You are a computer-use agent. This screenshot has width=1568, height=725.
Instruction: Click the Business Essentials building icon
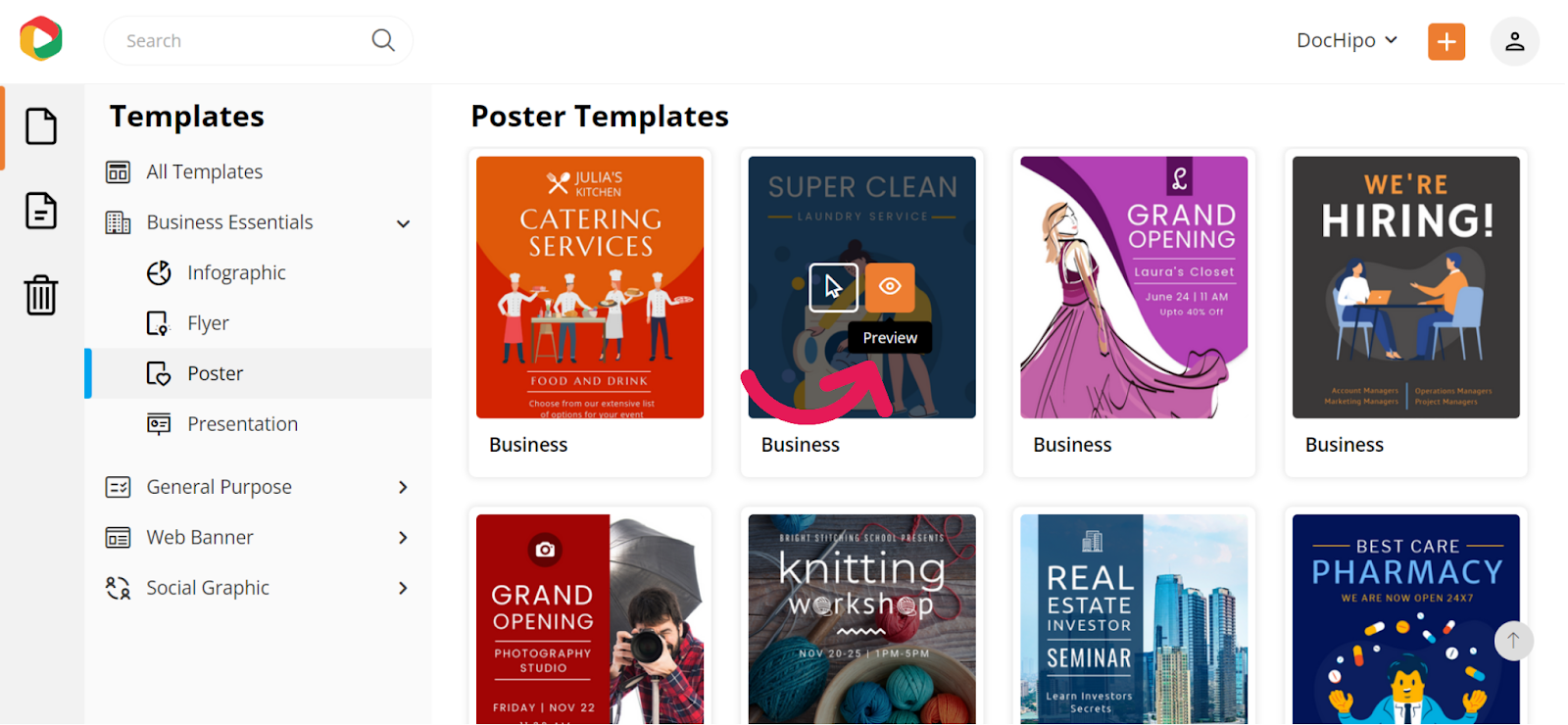click(118, 222)
